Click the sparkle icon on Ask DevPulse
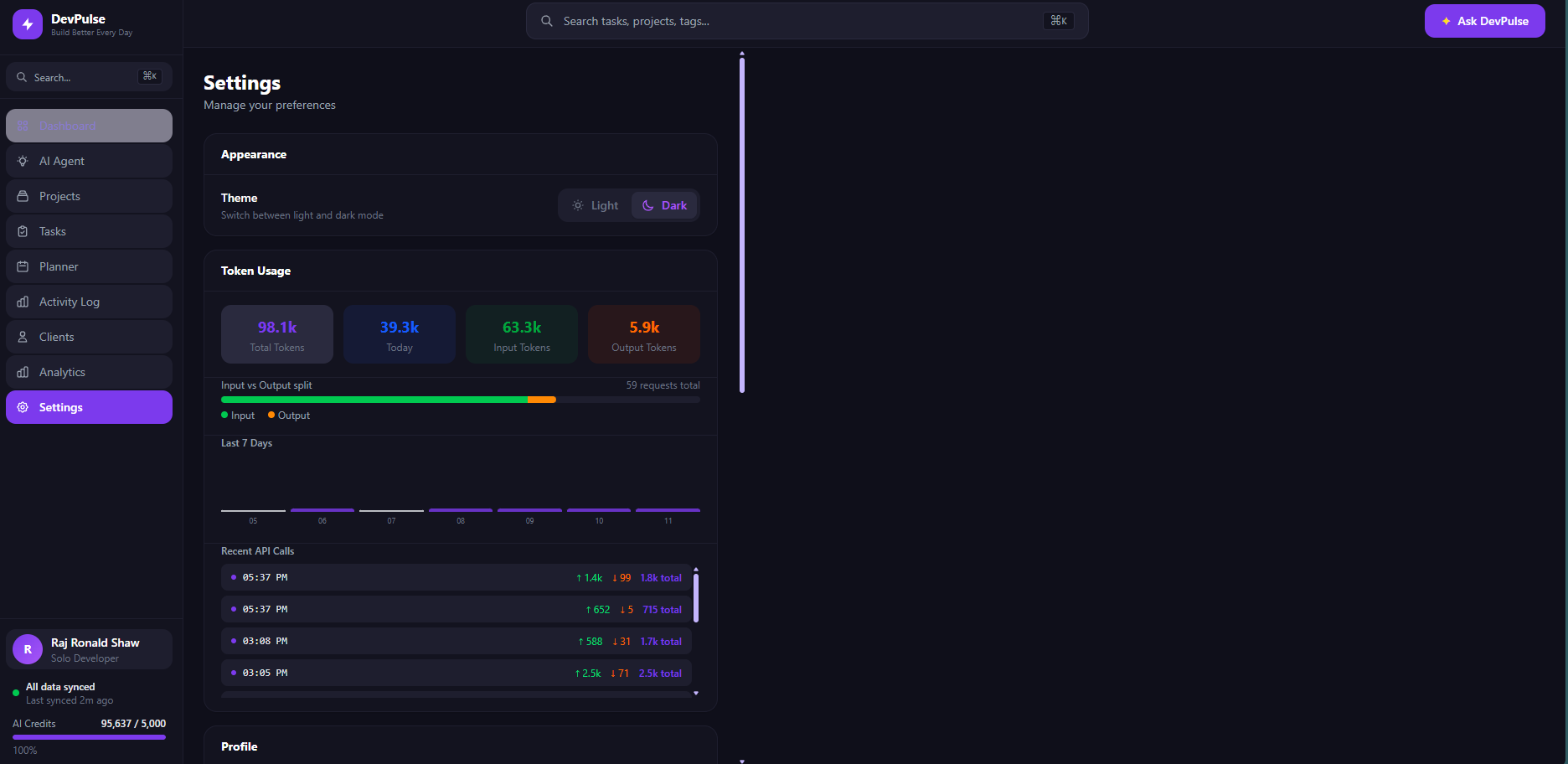This screenshot has height=764, width=1568. click(1447, 21)
